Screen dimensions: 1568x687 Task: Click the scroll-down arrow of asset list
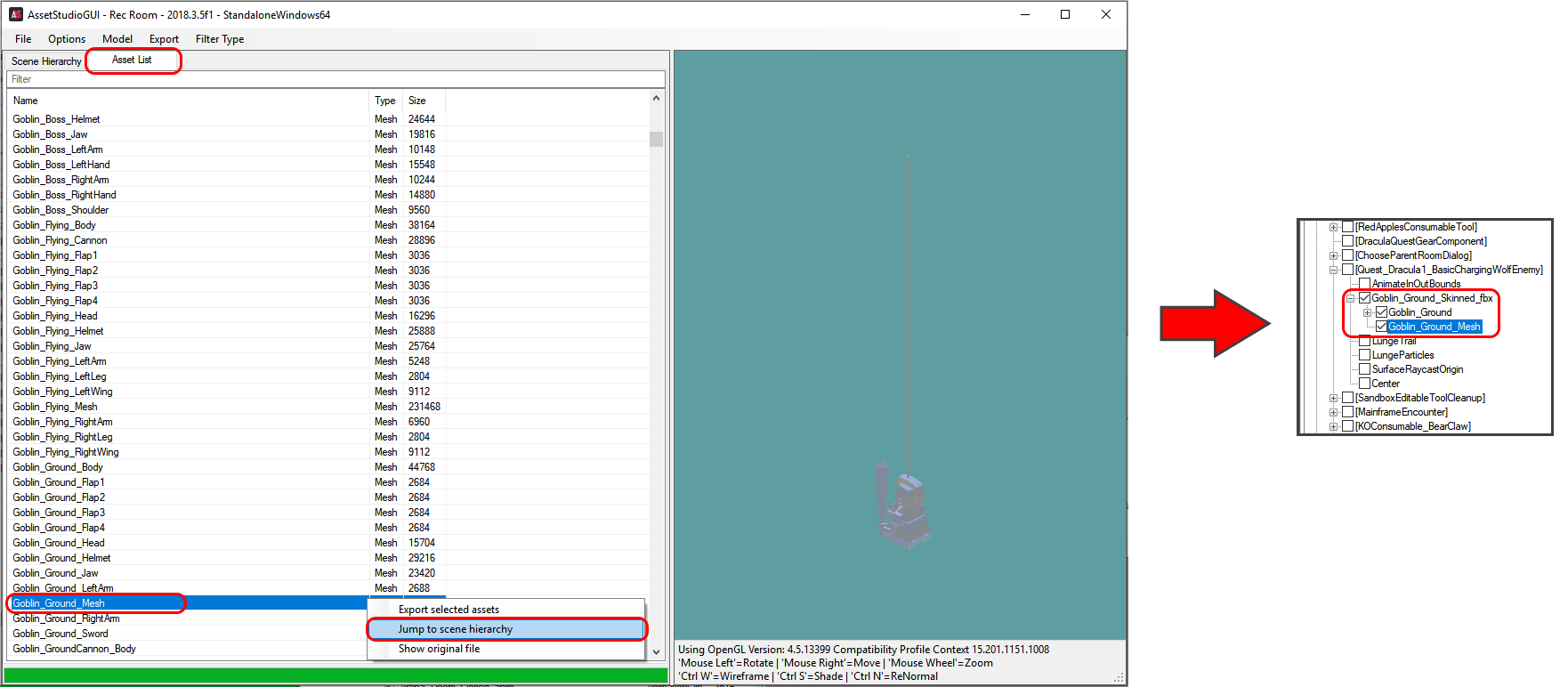click(x=656, y=651)
